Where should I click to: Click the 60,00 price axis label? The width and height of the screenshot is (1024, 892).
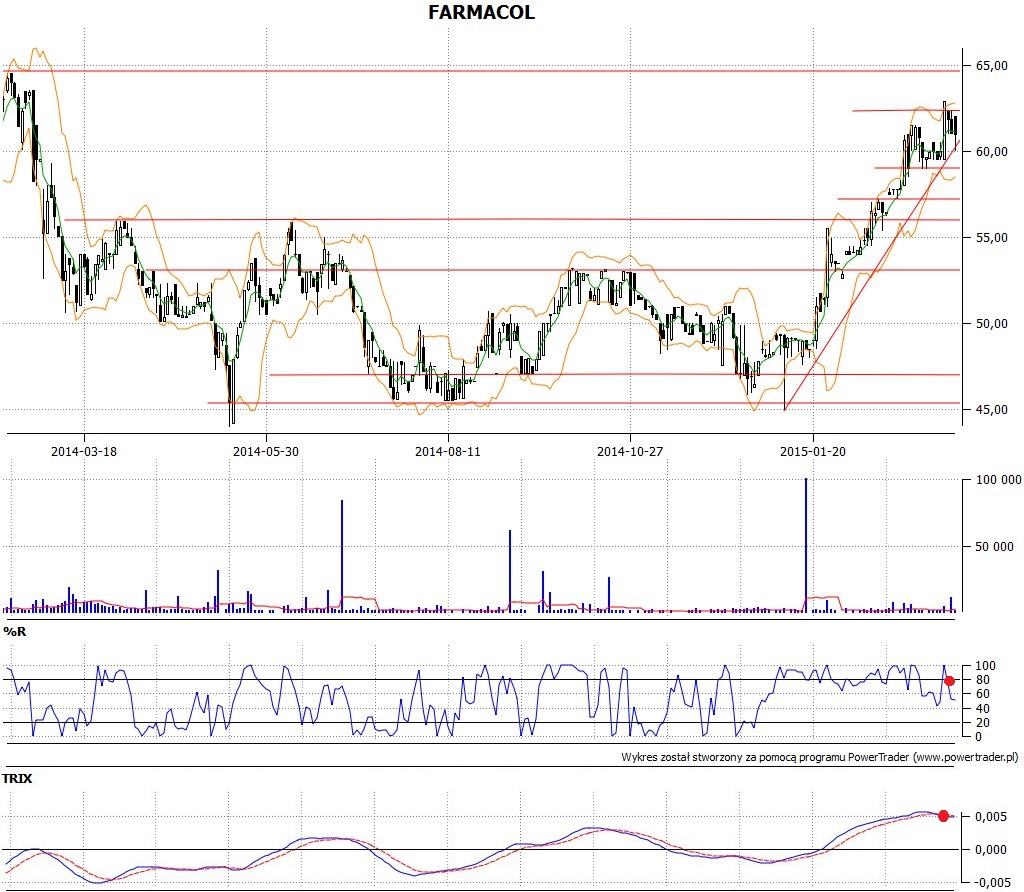point(991,151)
